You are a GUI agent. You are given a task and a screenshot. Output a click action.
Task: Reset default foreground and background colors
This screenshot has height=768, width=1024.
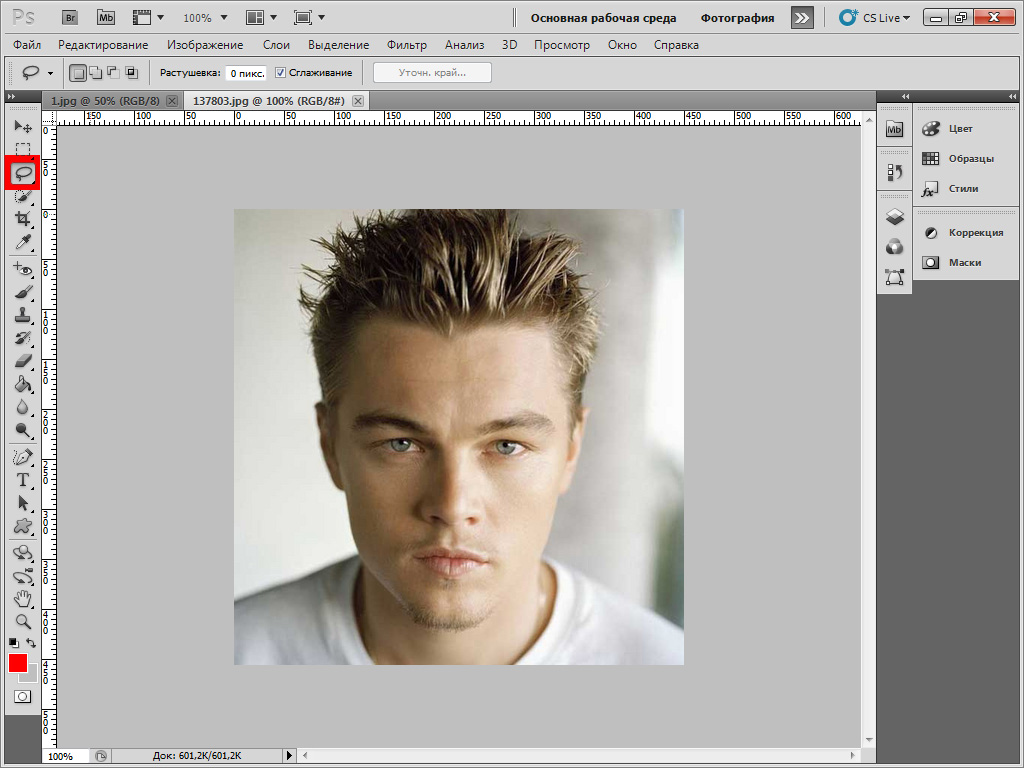click(x=14, y=643)
